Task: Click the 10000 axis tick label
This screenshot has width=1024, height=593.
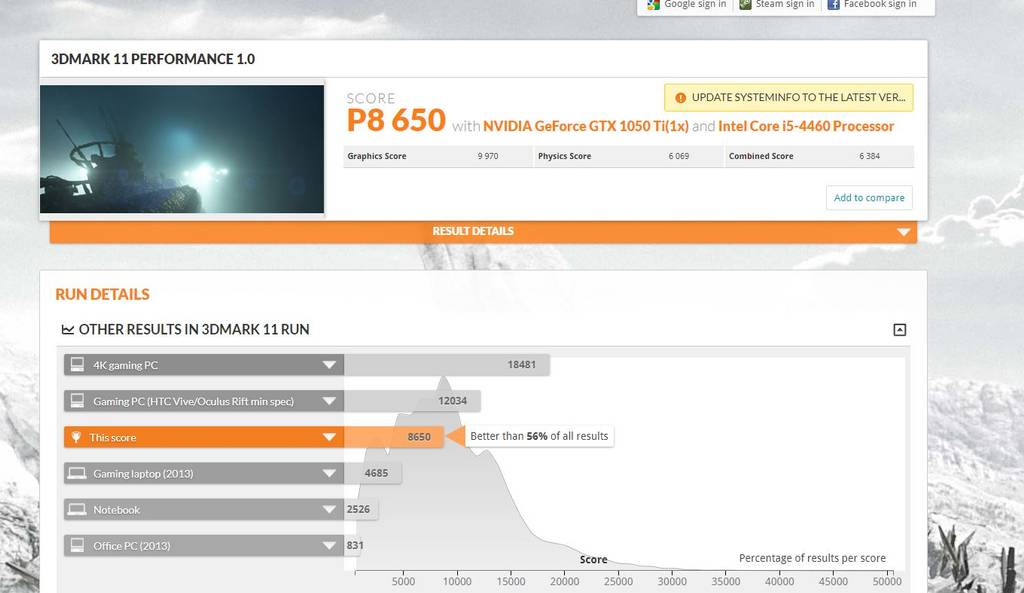Action: click(x=456, y=581)
